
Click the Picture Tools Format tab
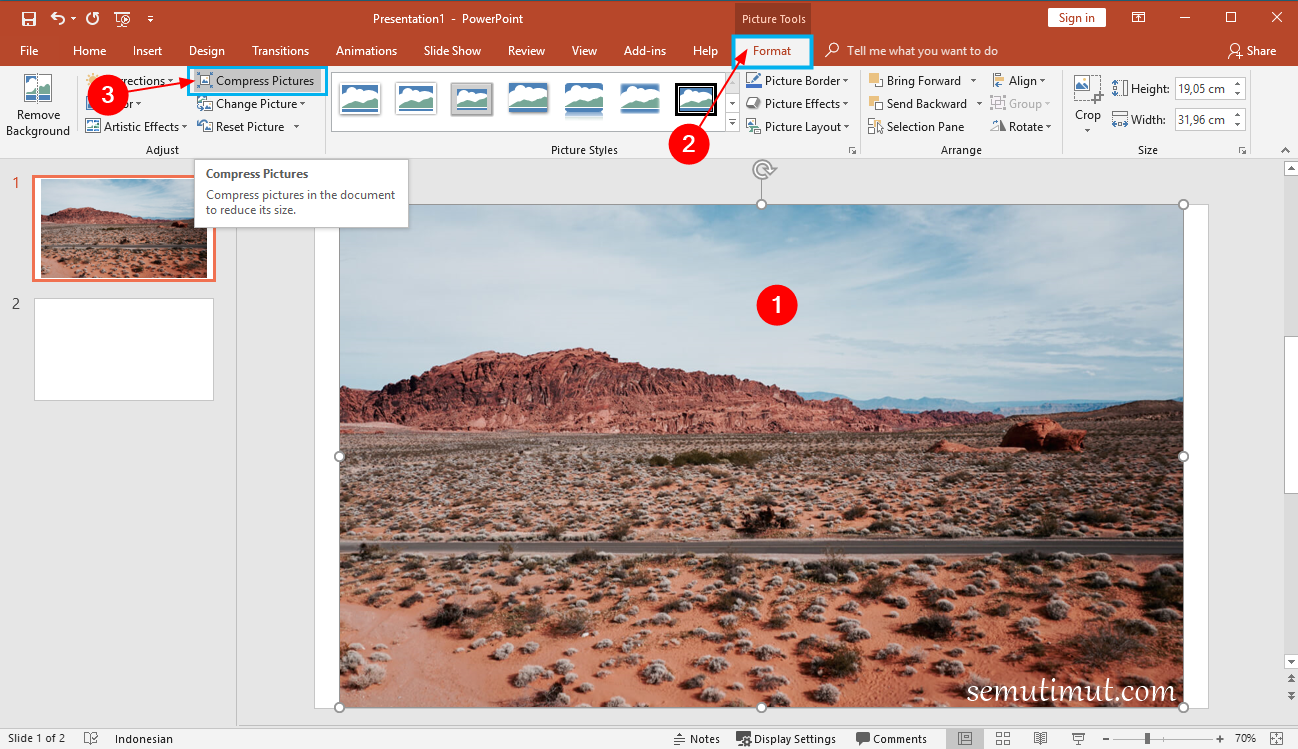pyautogui.click(x=772, y=51)
